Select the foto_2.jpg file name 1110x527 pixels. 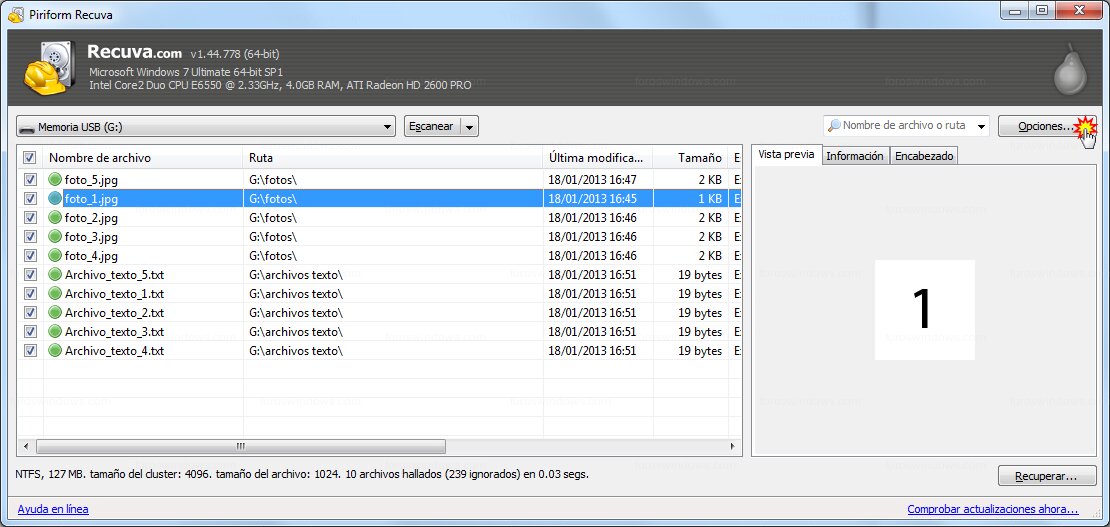pos(91,218)
